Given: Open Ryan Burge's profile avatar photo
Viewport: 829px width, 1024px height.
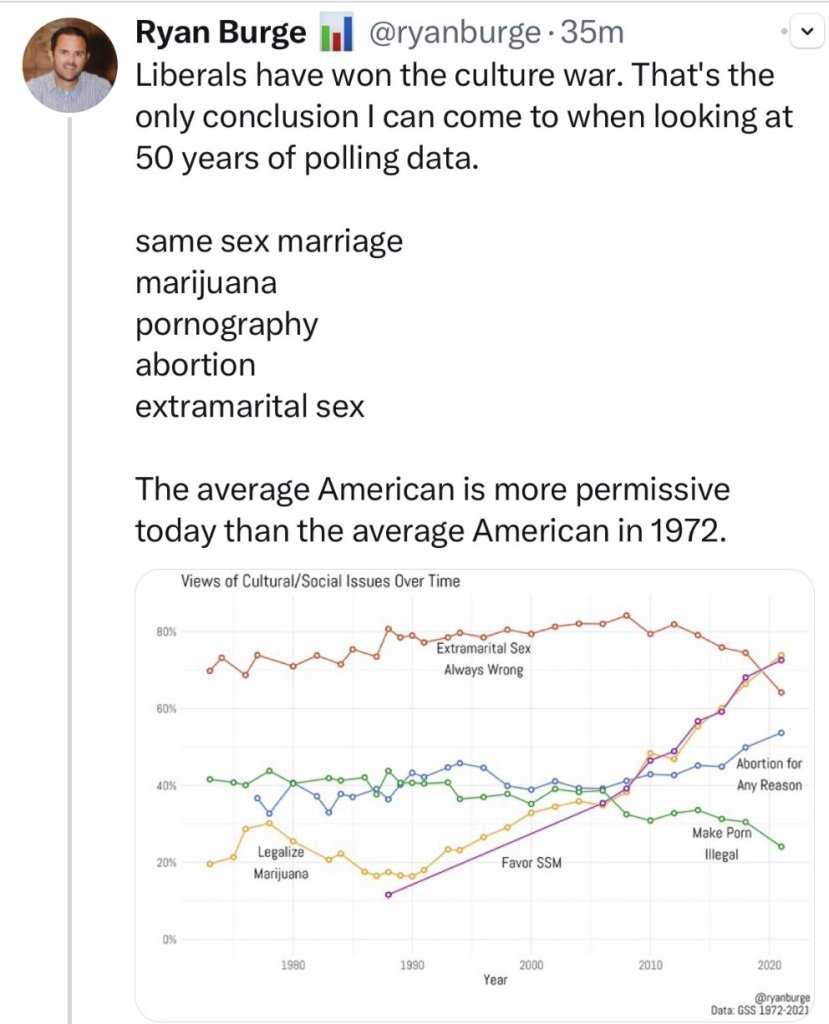Looking at the screenshot, I should tap(70, 66).
